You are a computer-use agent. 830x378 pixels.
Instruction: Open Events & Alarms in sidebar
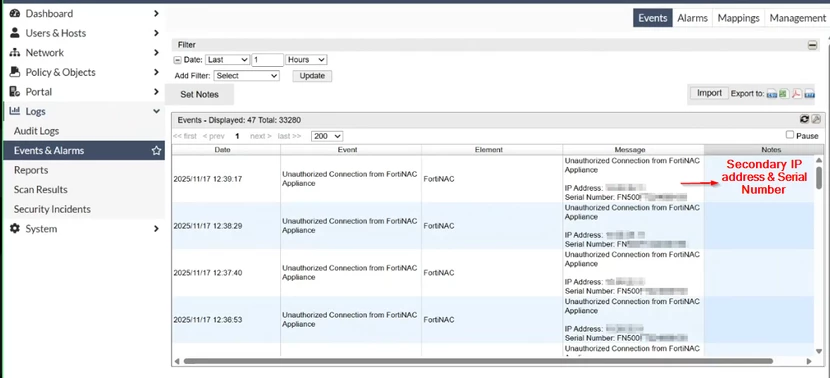click(x=84, y=150)
